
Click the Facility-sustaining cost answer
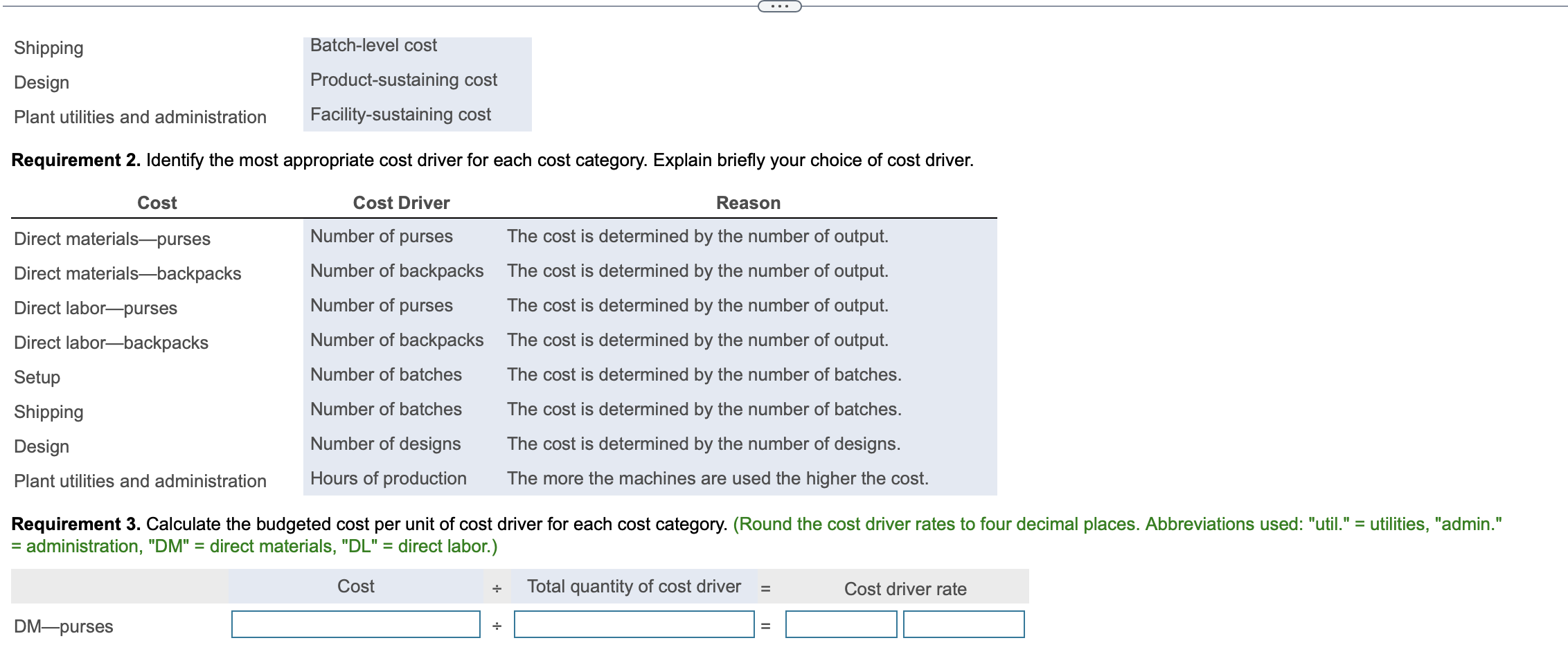coord(400,115)
